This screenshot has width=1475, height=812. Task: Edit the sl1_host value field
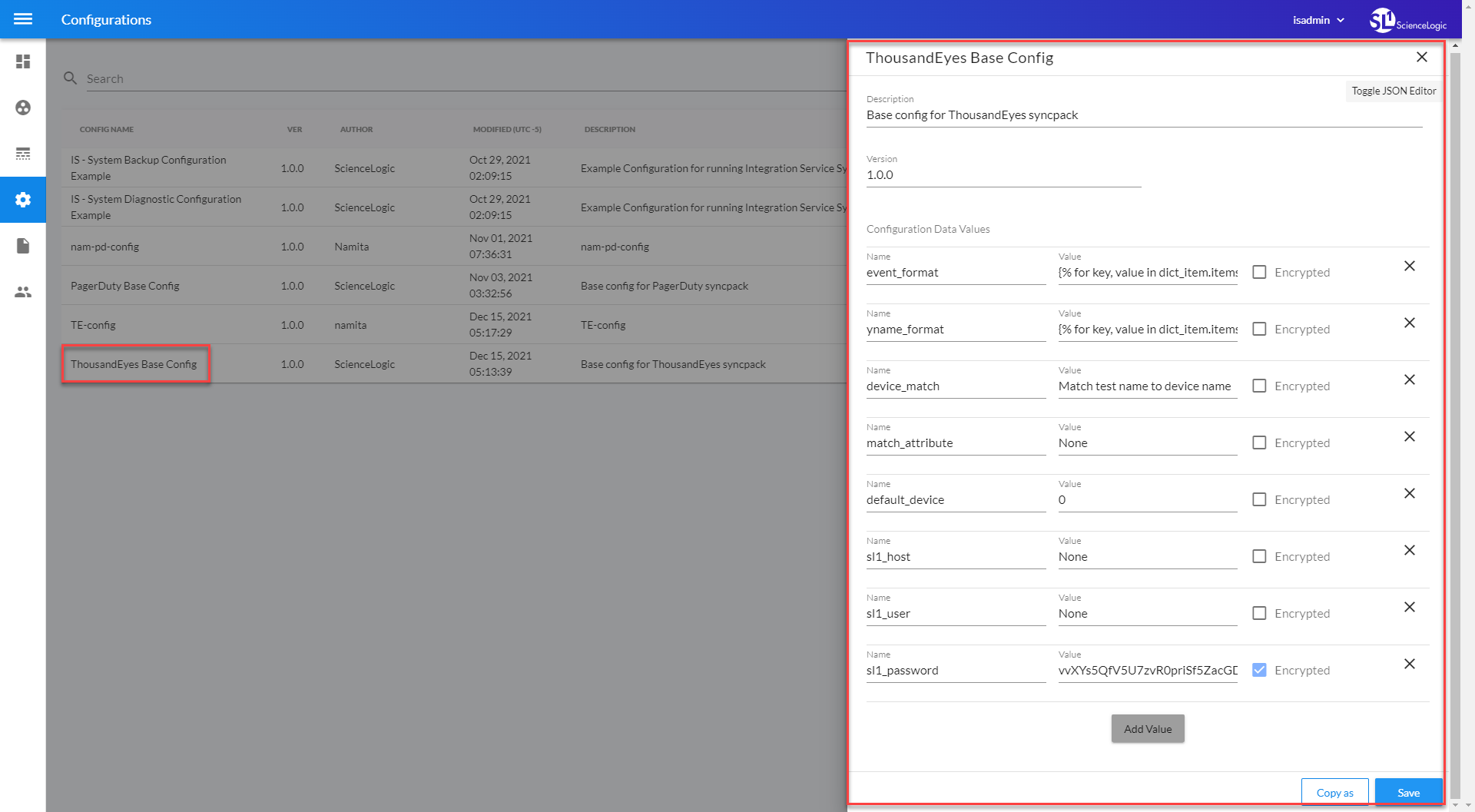(x=1148, y=557)
